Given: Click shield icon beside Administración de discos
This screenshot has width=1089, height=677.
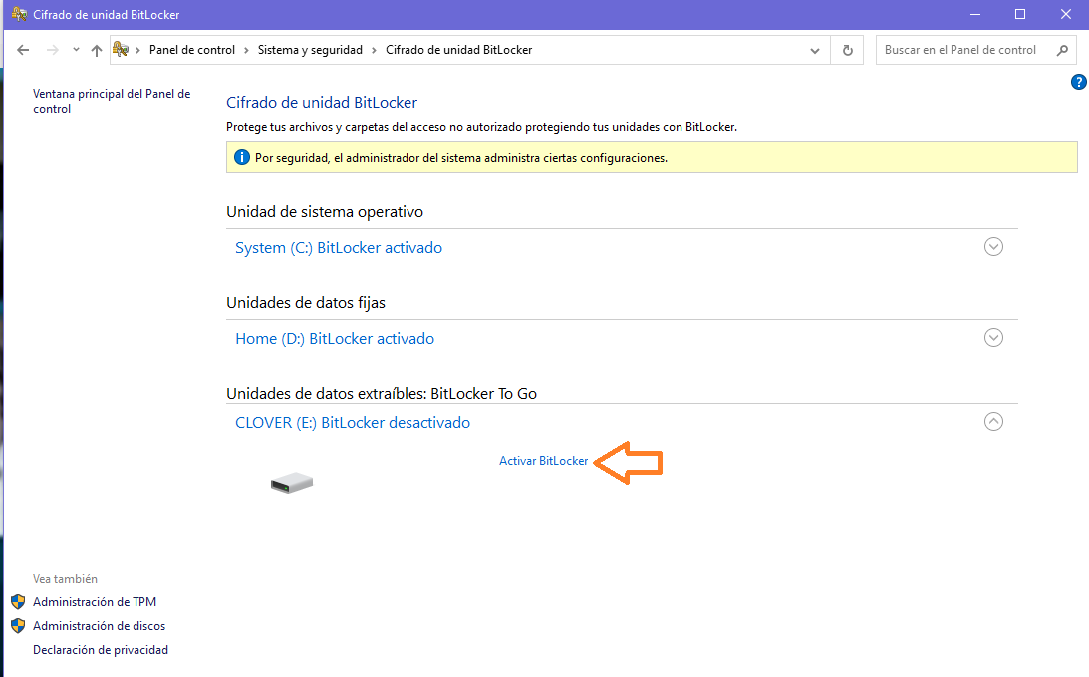Looking at the screenshot, I should pos(18,626).
